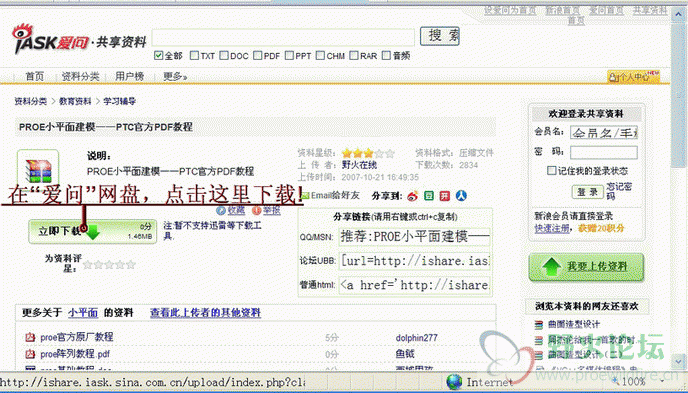Click the Weibo share icon
Screen dimensions: 688x393
(412, 196)
